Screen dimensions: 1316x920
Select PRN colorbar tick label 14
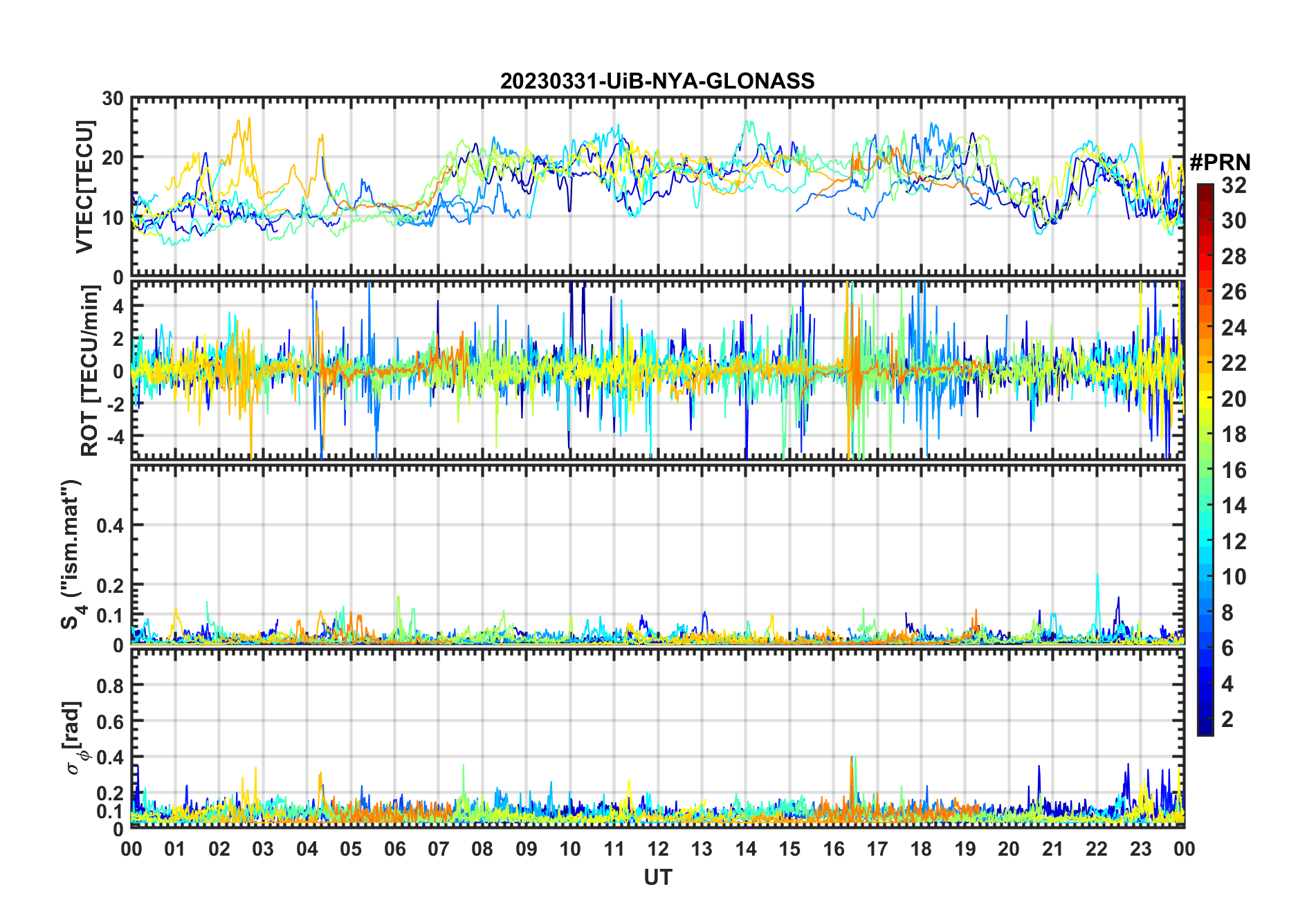[x=1234, y=506]
